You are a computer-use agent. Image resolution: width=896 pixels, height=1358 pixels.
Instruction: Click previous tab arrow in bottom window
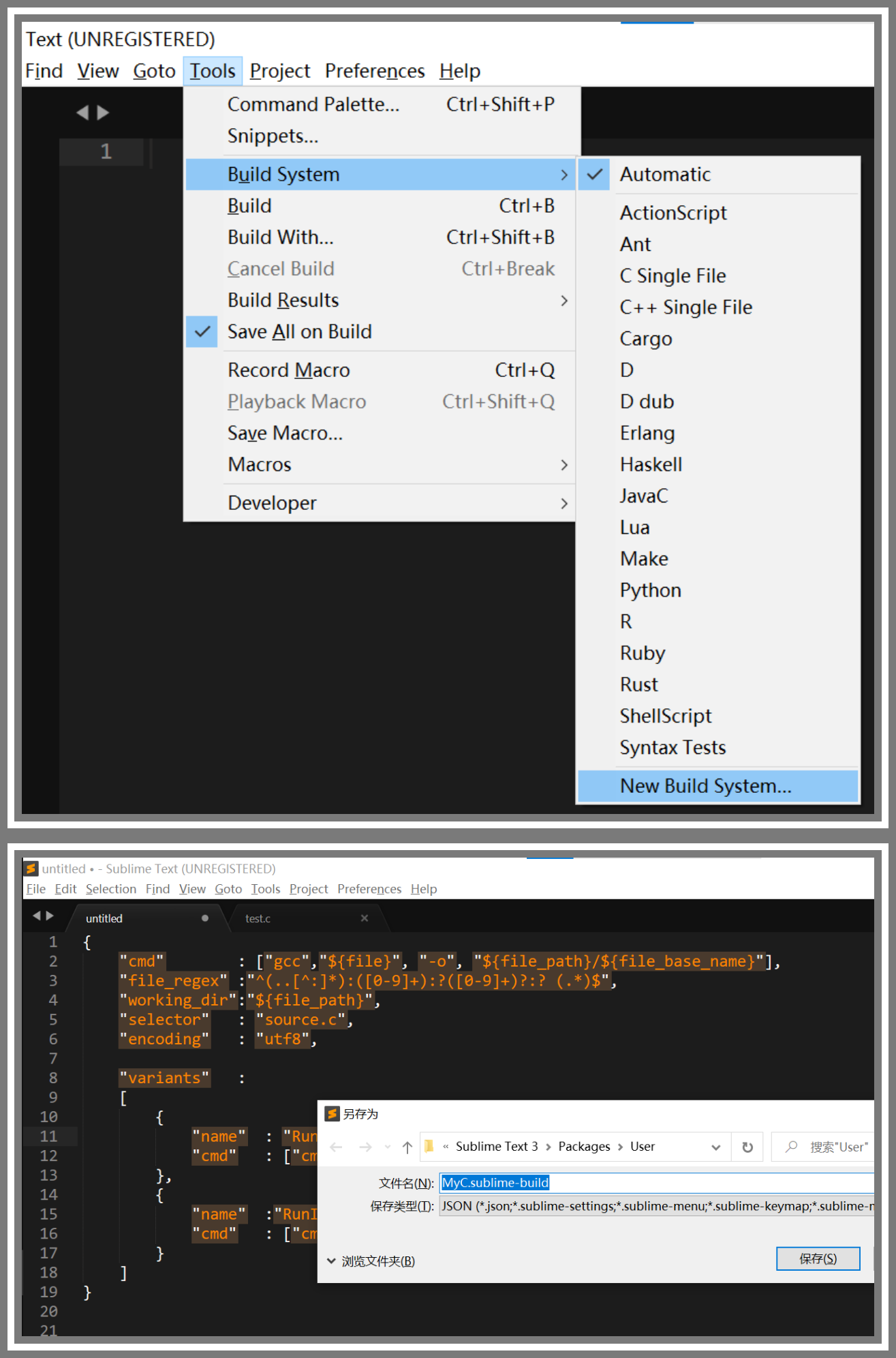[37, 916]
